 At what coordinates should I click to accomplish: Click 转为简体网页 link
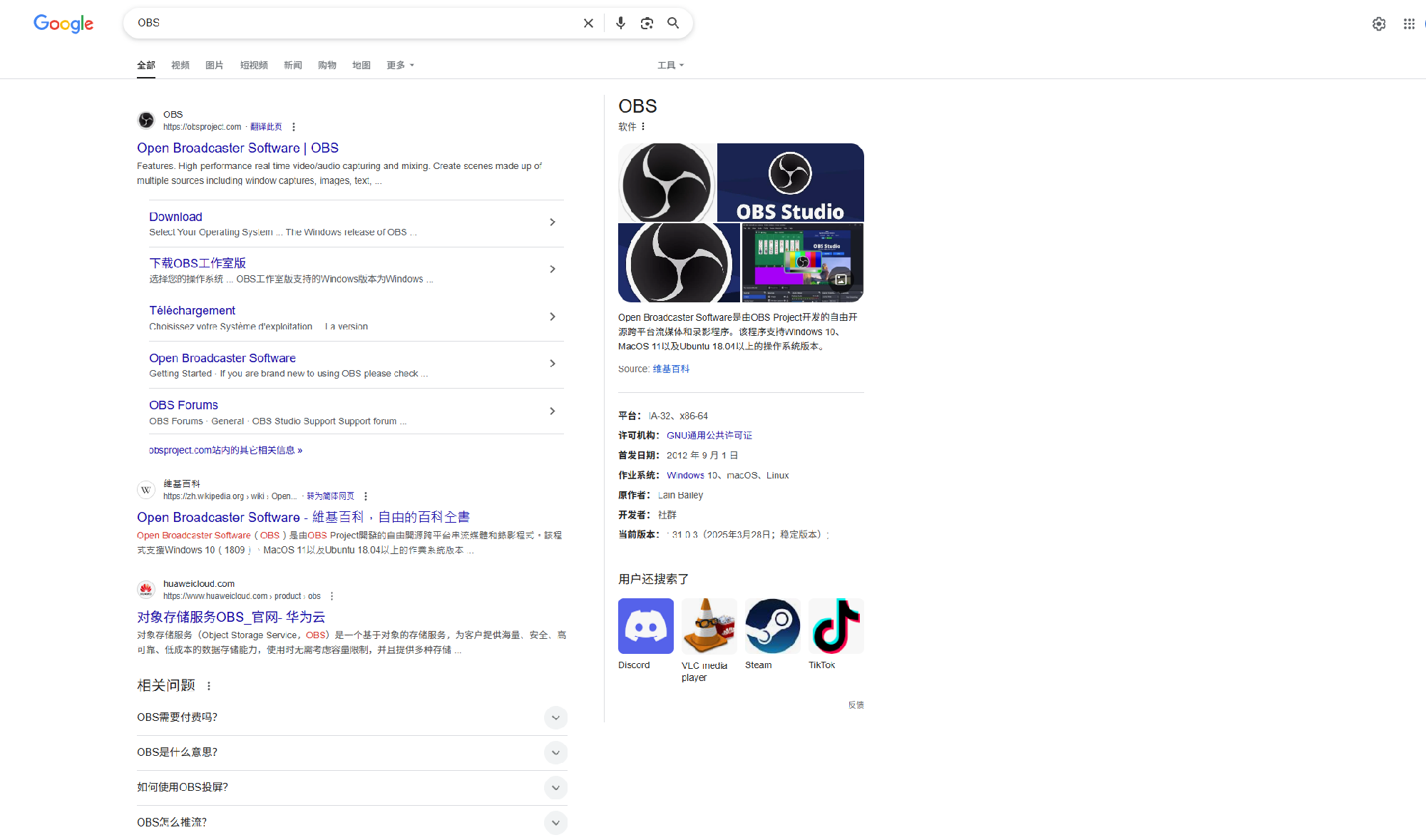330,496
